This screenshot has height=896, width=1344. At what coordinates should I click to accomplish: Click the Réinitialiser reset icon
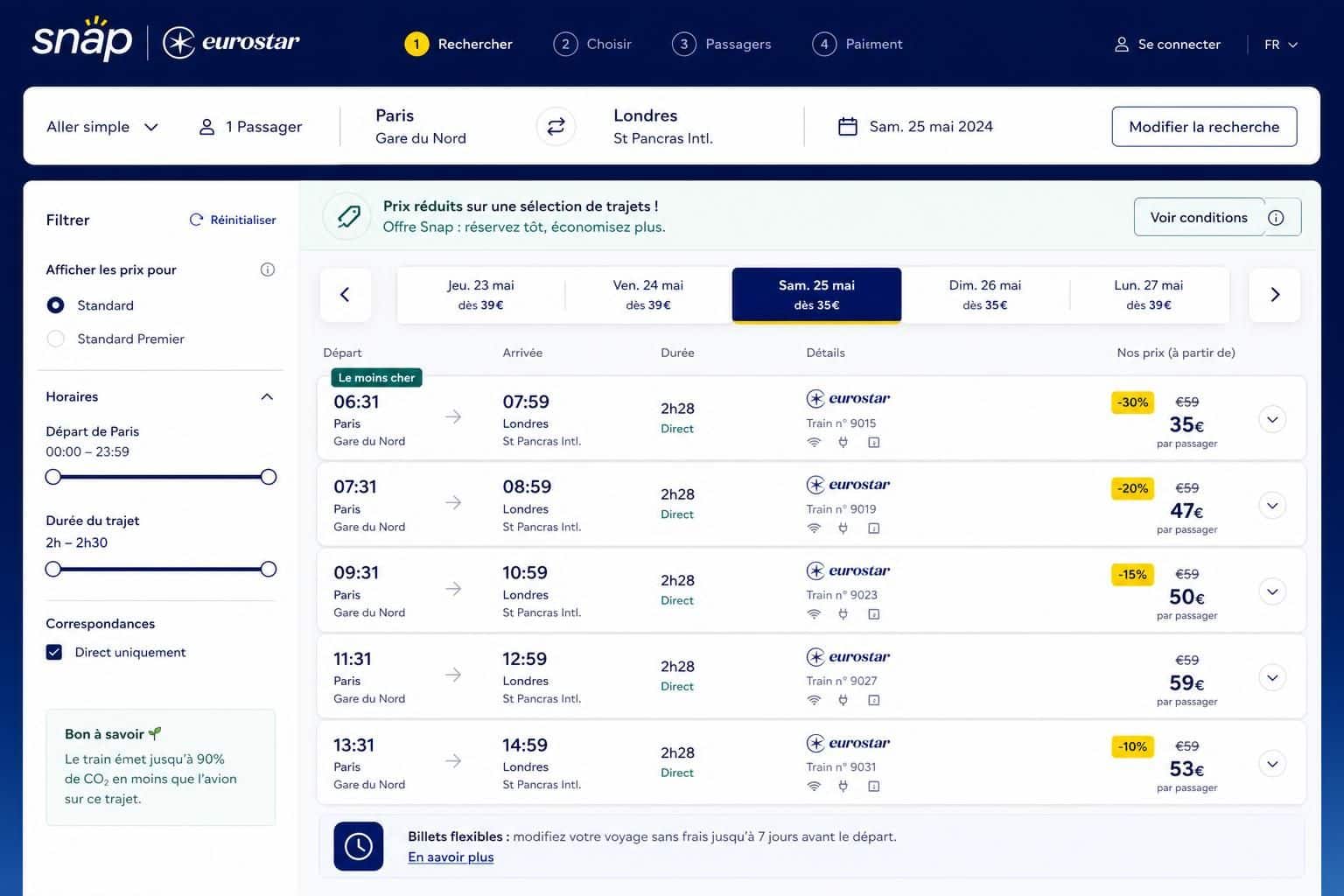196,220
